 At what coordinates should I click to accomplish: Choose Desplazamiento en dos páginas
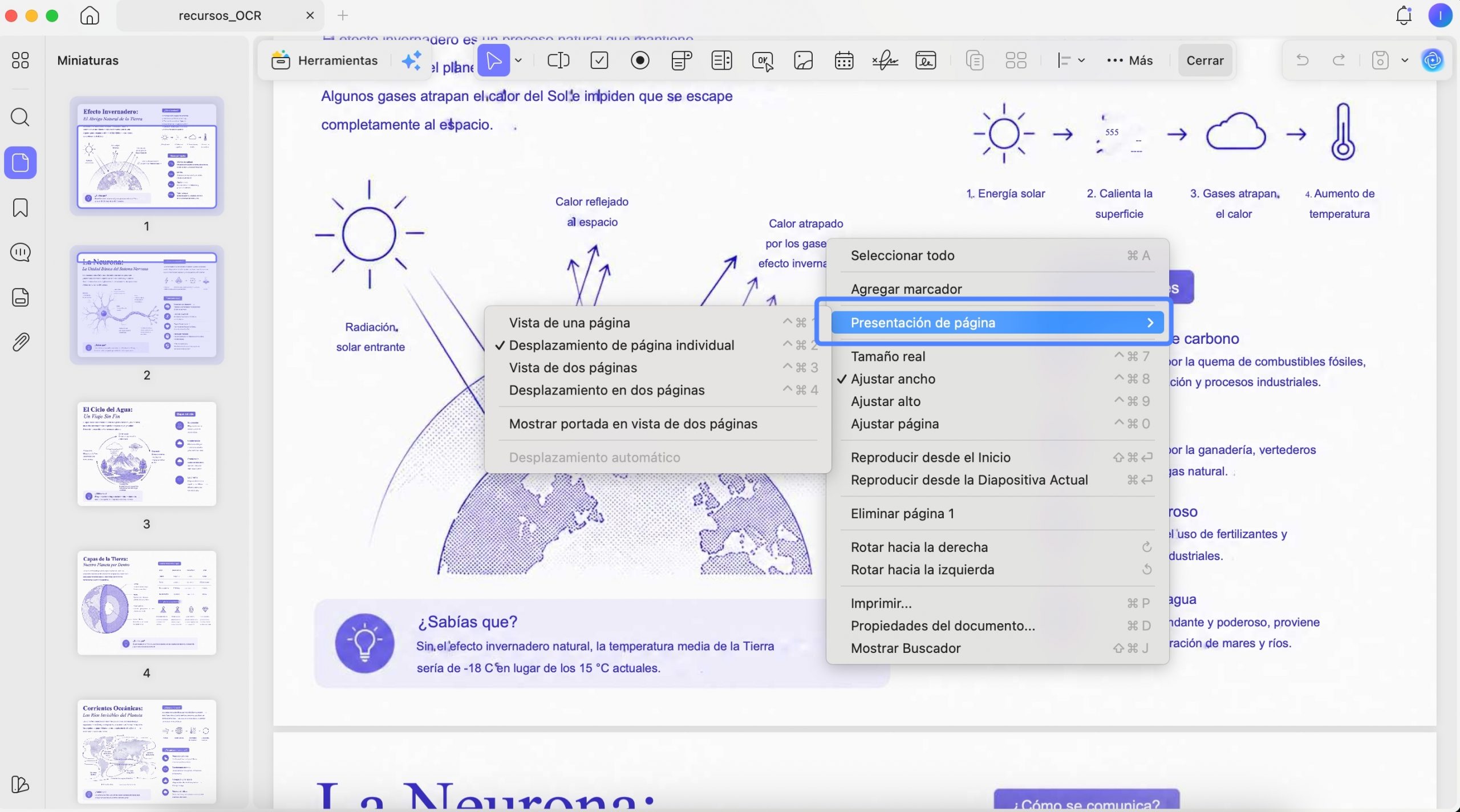point(658,390)
